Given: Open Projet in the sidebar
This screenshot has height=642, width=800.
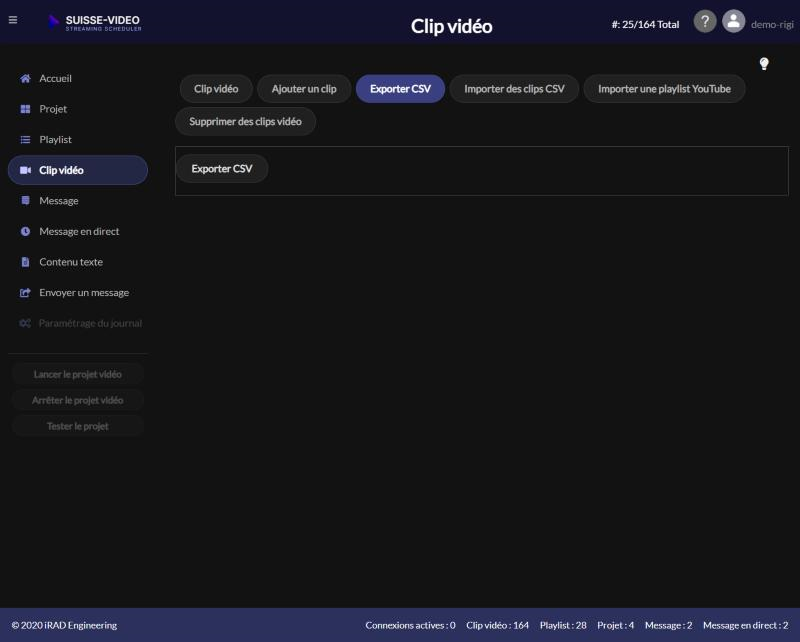Looking at the screenshot, I should pos(78,109).
